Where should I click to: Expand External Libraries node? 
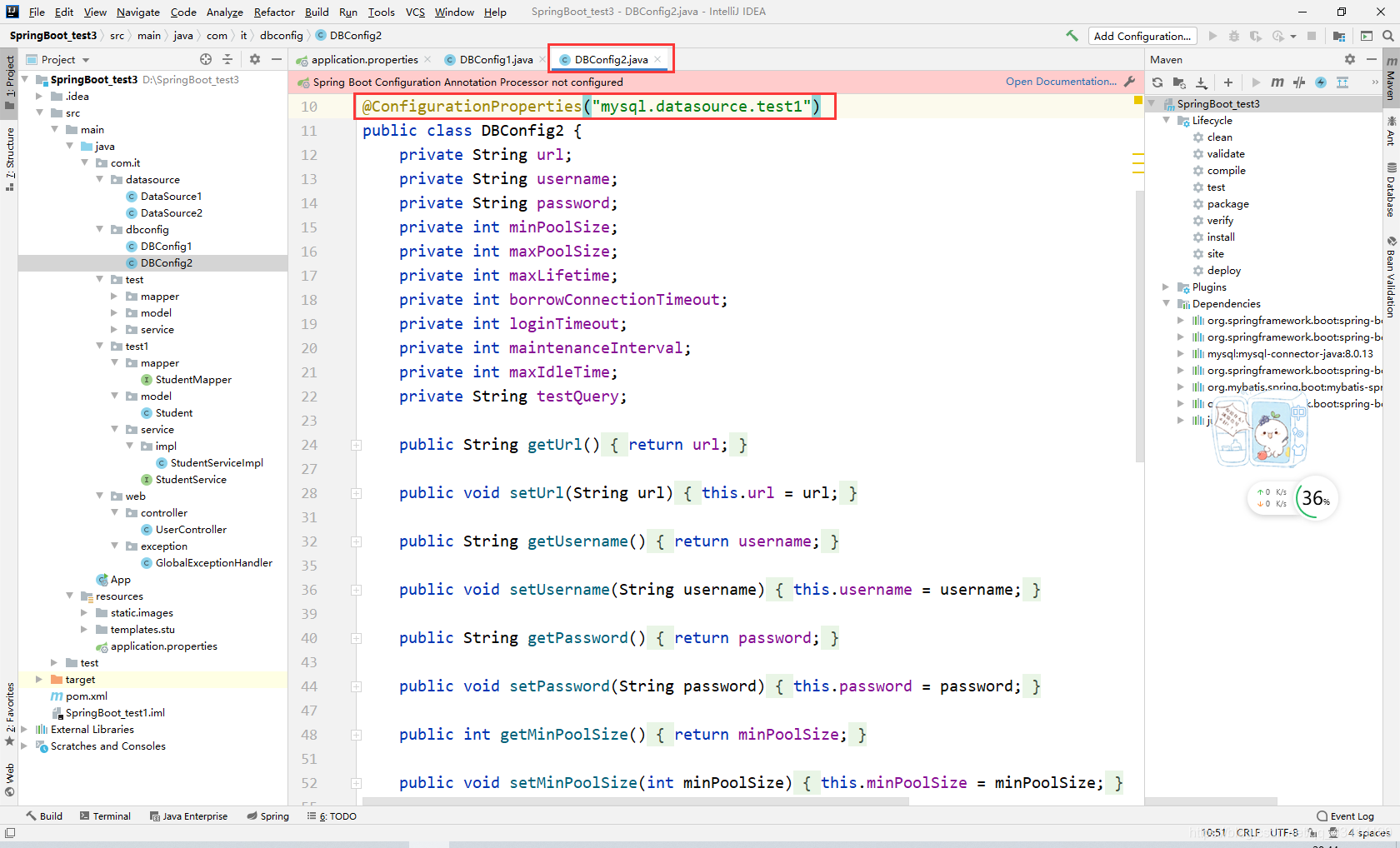point(23,729)
